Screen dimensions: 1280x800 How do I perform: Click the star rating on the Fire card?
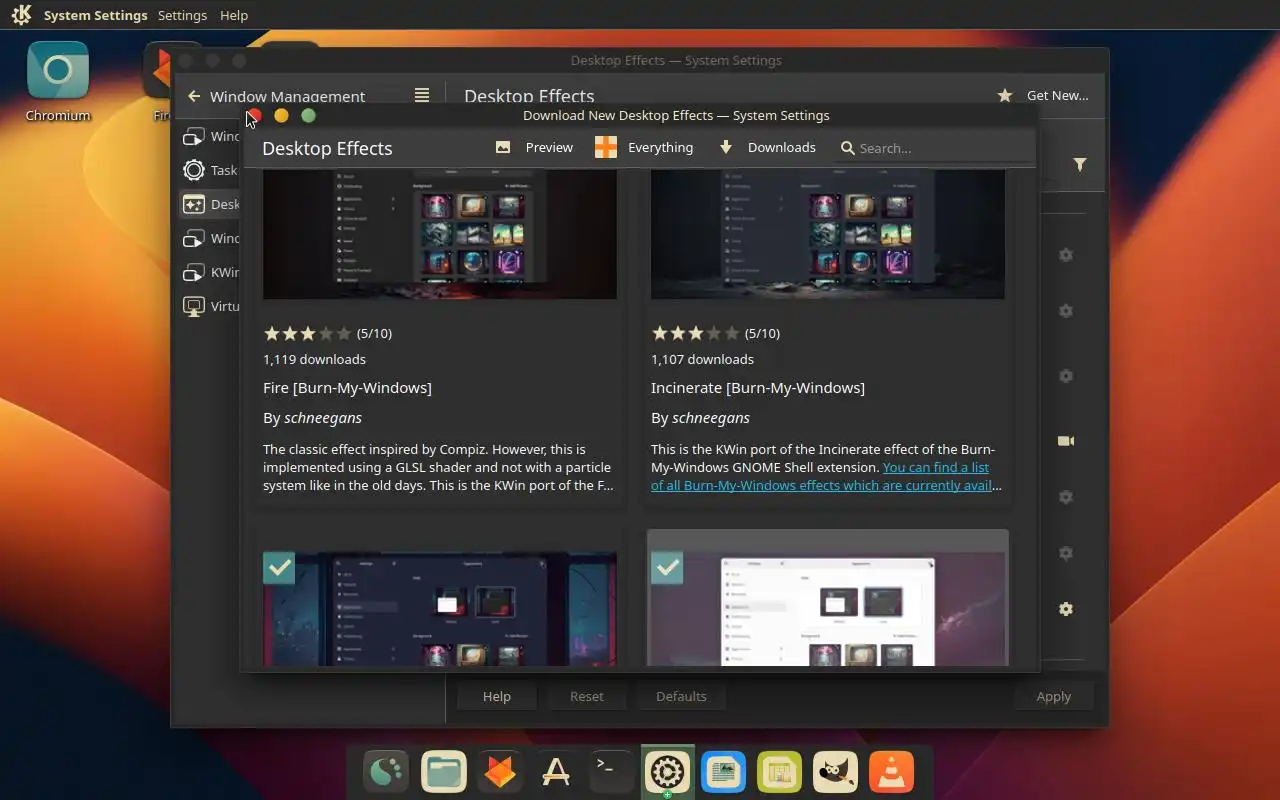pyautogui.click(x=307, y=333)
